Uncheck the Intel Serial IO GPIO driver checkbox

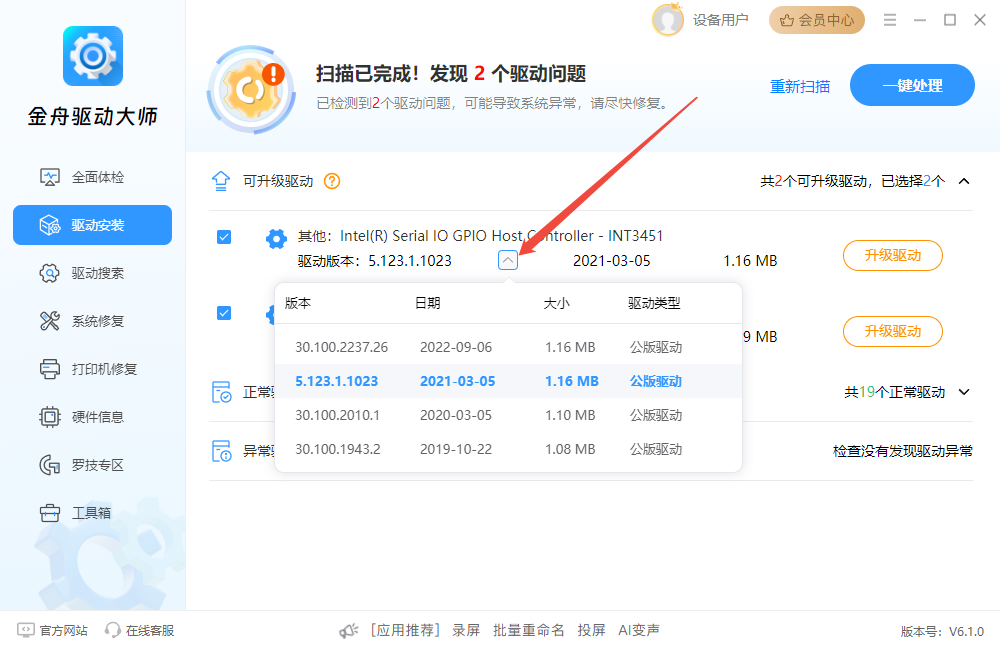(224, 237)
